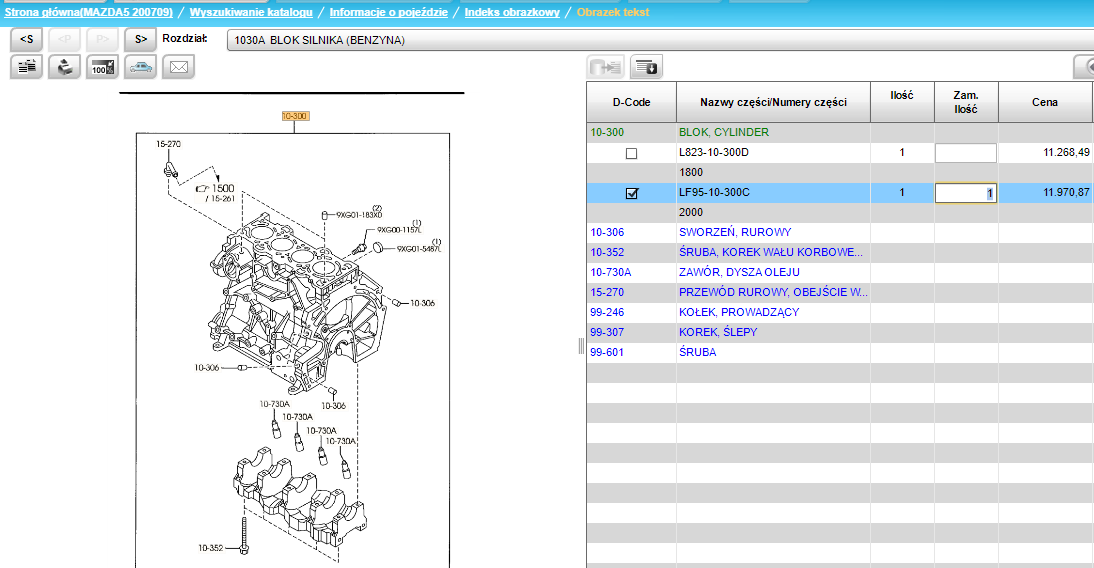Click Strona główna (MAZDA5 200709) link
This screenshot has width=1094, height=568.
(x=89, y=12)
